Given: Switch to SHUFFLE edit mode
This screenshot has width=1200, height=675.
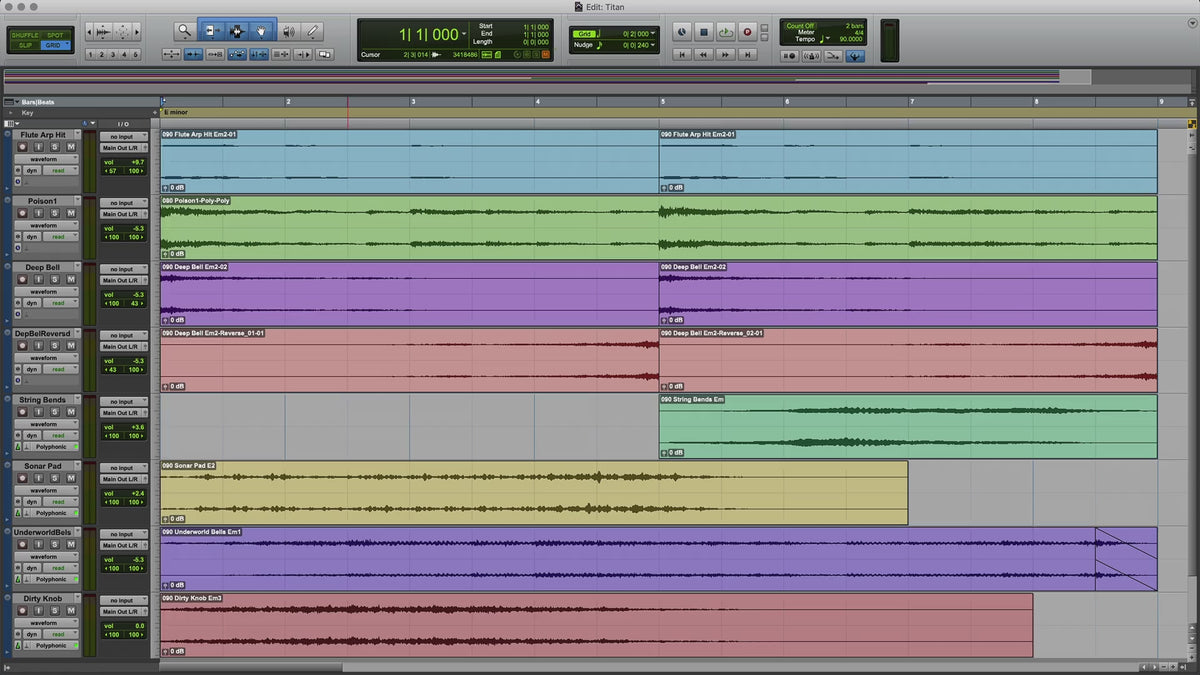Looking at the screenshot, I should [x=25, y=35].
